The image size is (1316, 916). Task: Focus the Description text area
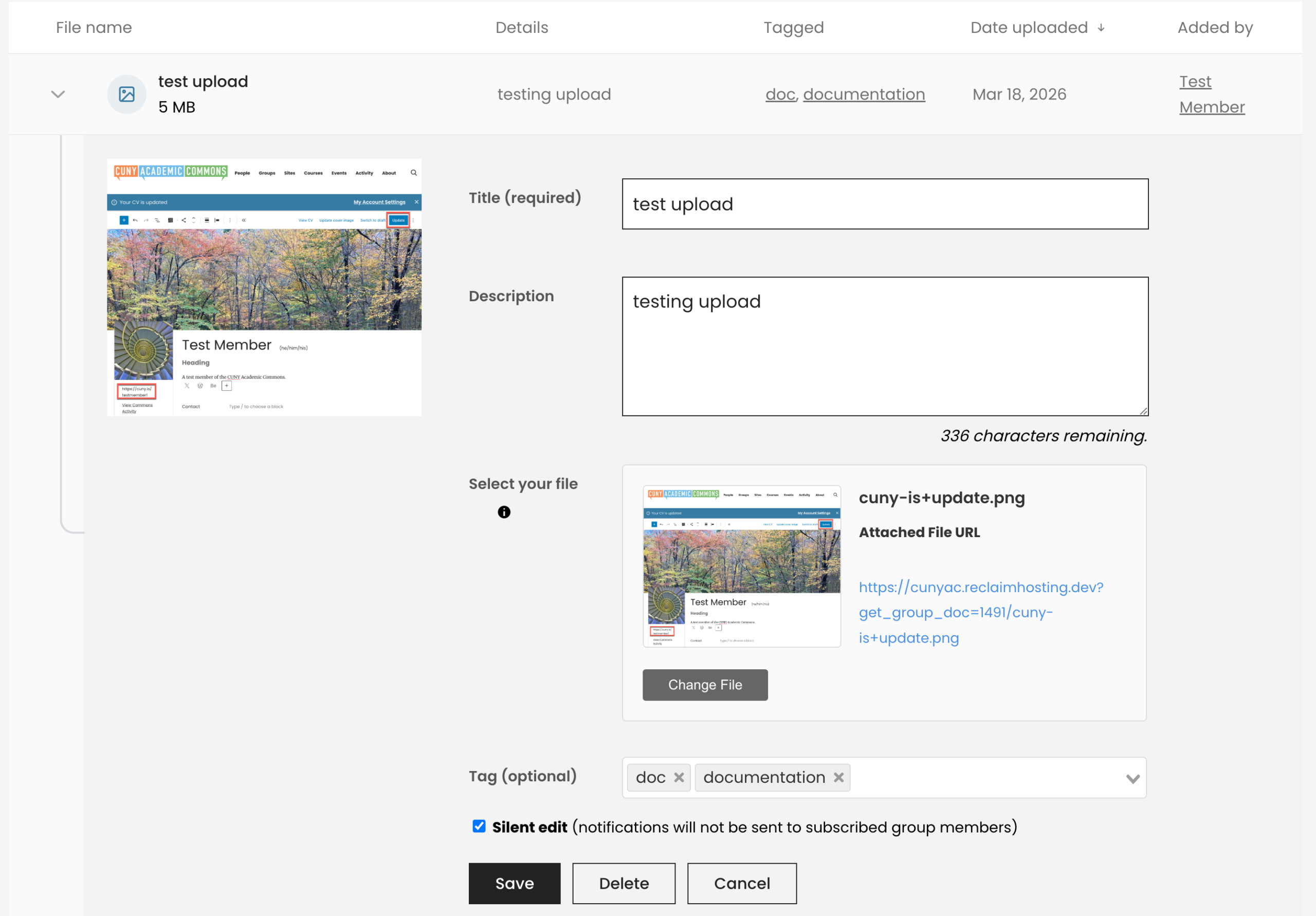(x=885, y=346)
